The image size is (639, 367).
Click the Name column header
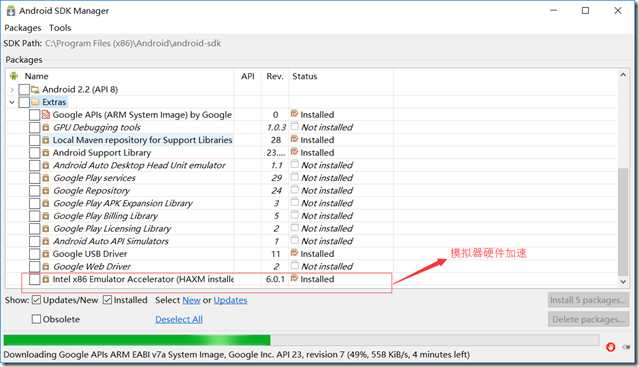coord(36,76)
